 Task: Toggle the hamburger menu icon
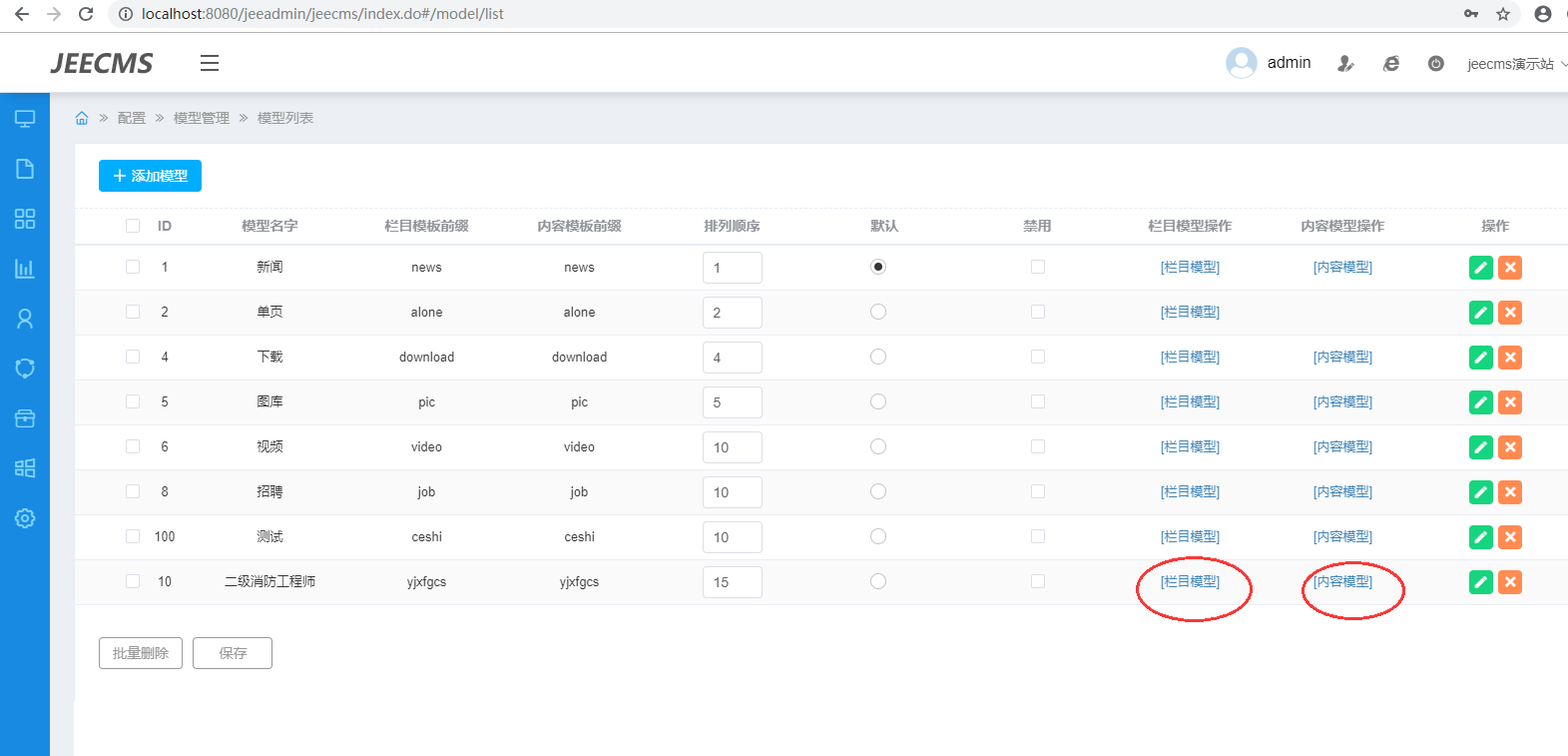pos(209,63)
